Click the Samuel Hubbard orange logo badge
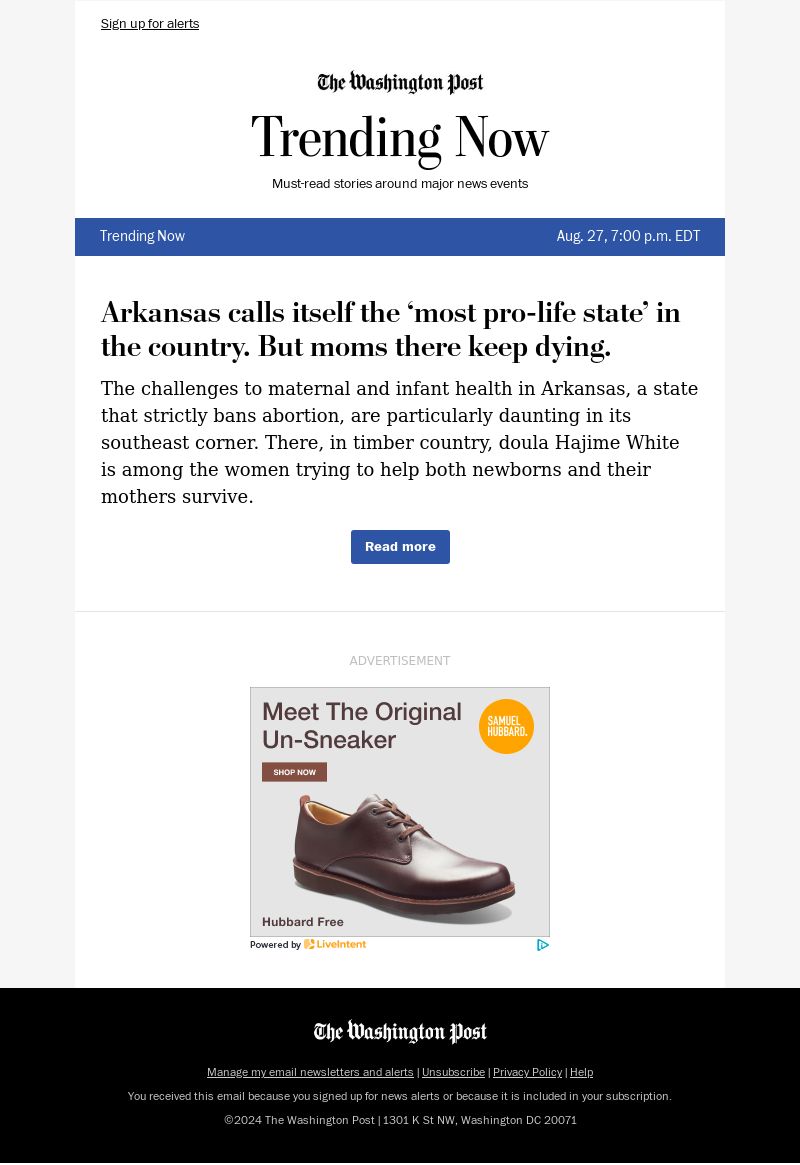This screenshot has height=1165, width=800. 506,726
